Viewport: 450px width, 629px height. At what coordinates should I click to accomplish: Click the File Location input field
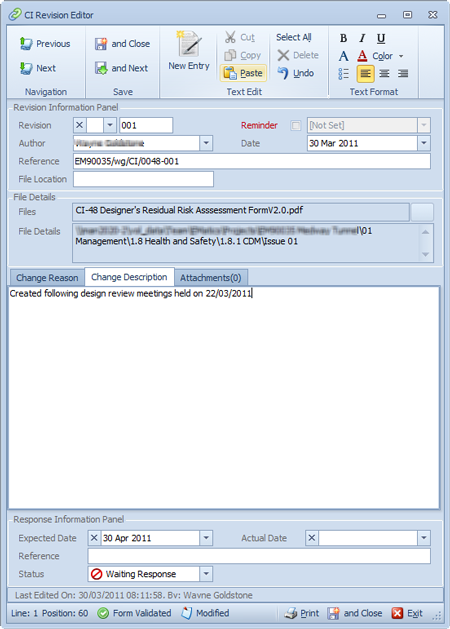click(143, 179)
